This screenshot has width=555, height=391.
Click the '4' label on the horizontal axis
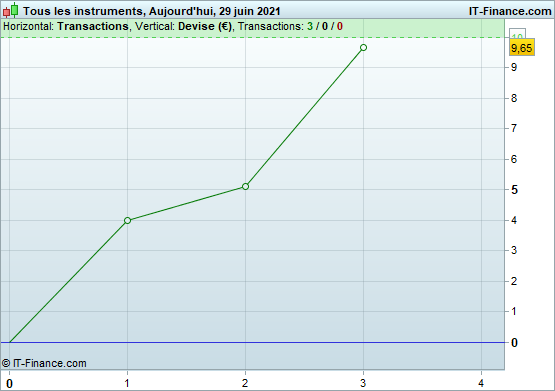[x=481, y=383]
